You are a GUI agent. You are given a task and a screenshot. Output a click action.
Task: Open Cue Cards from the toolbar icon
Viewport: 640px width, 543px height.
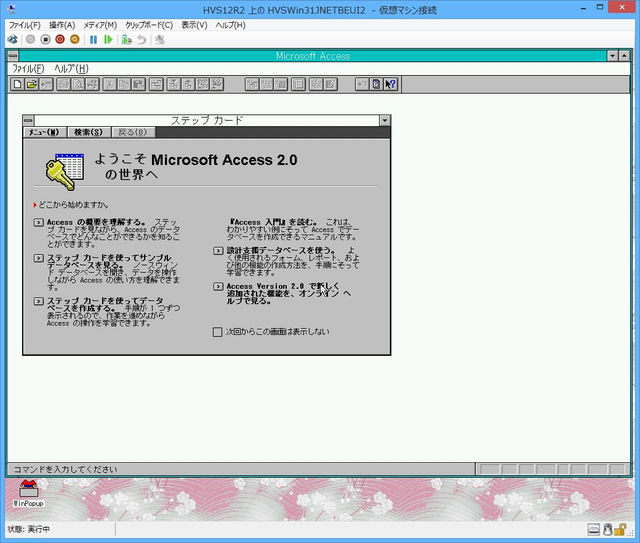pyautogui.click(x=376, y=84)
